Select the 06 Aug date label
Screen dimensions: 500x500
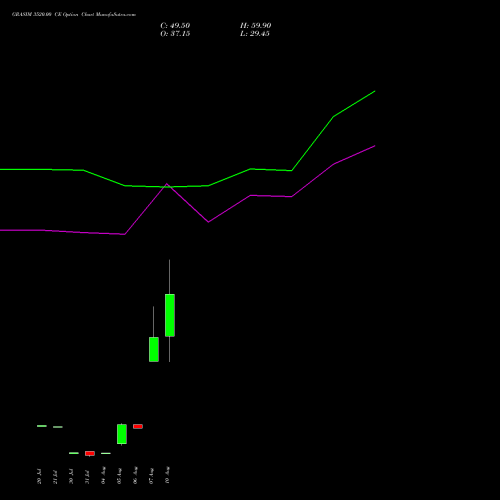click(x=135, y=475)
